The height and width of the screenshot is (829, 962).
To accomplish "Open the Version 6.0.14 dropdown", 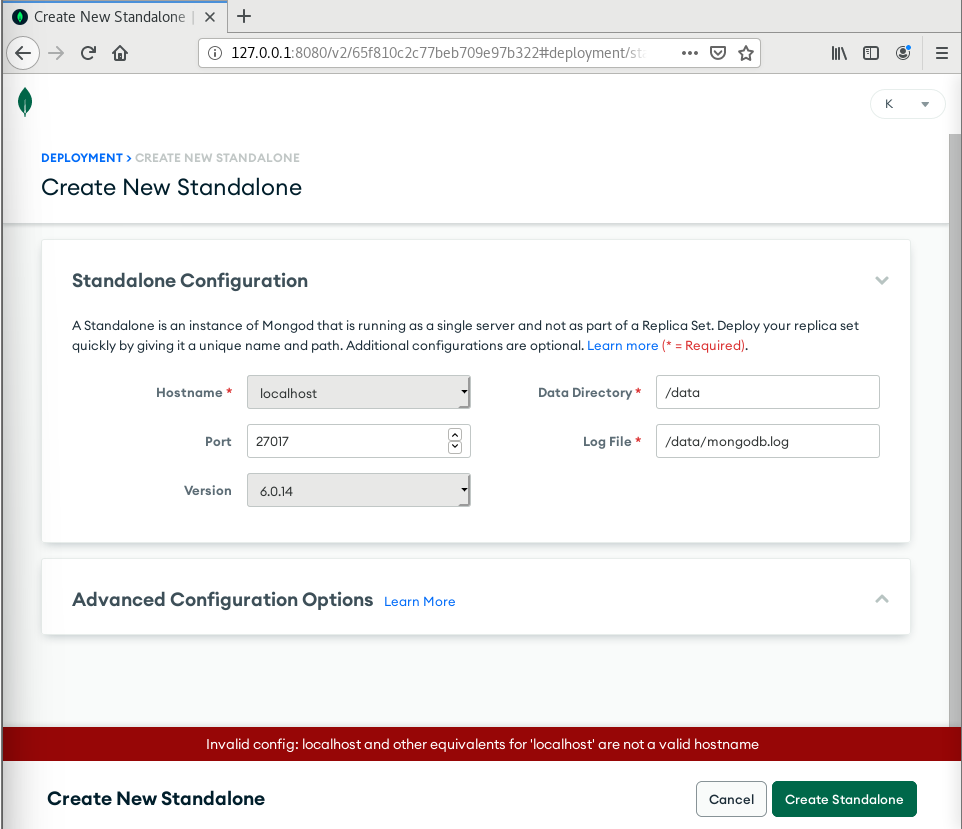I will click(x=358, y=490).
